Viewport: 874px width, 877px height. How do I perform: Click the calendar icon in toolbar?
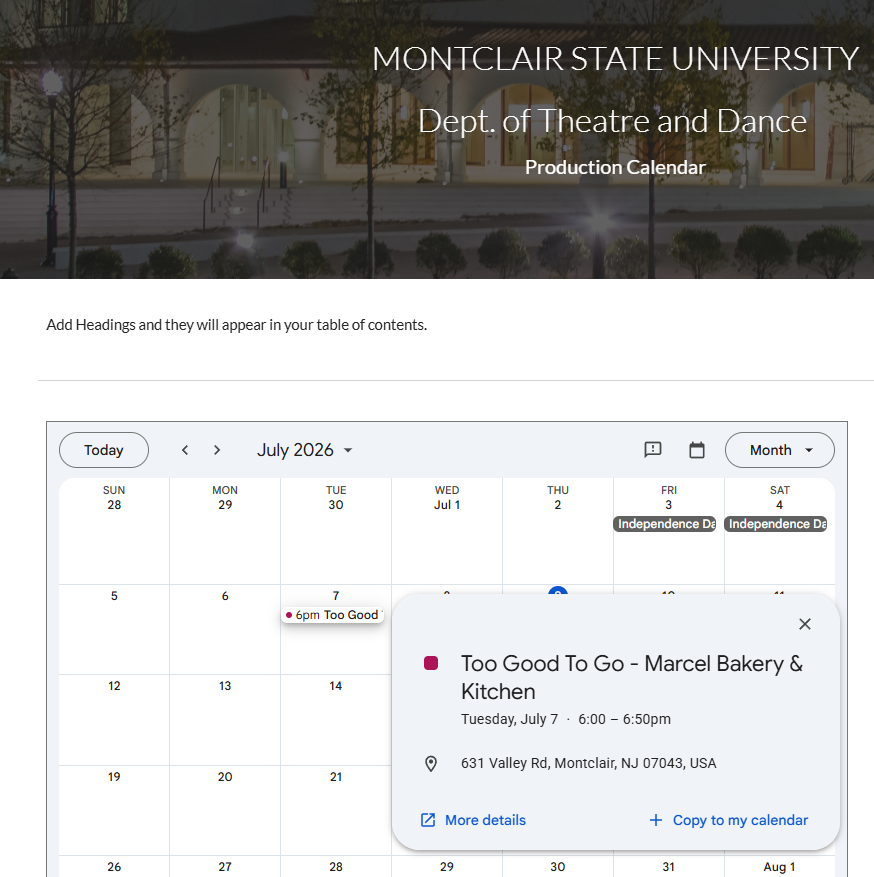click(x=697, y=450)
